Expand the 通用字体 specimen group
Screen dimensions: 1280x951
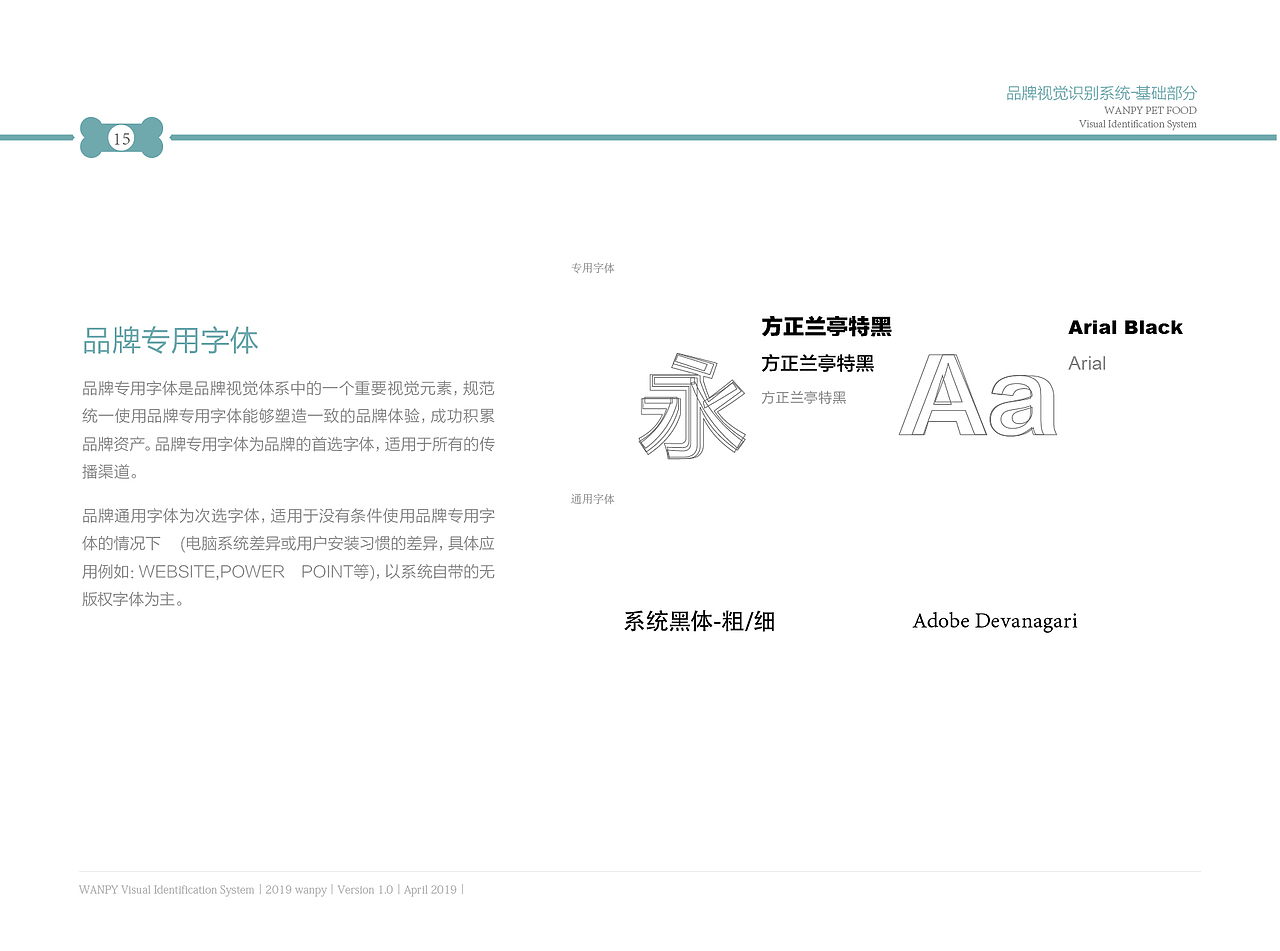pyautogui.click(x=592, y=498)
